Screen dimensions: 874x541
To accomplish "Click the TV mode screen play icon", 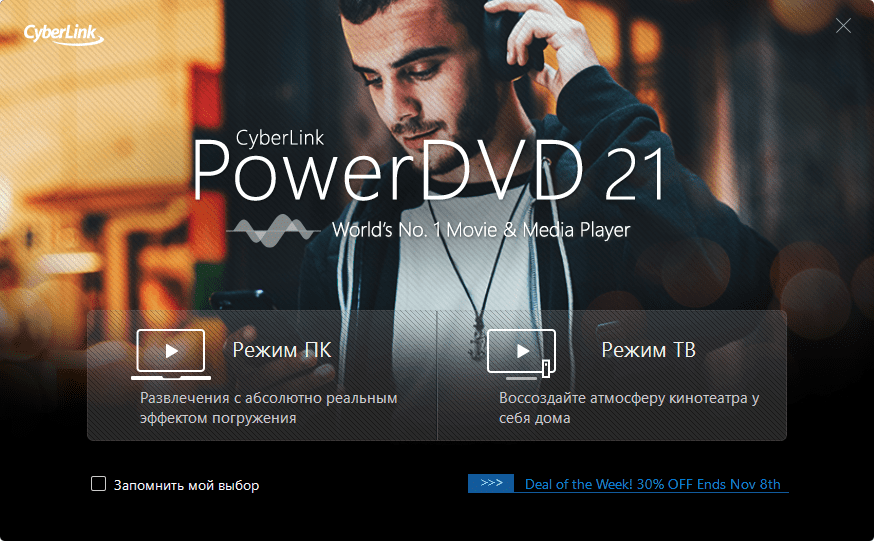I will [522, 354].
